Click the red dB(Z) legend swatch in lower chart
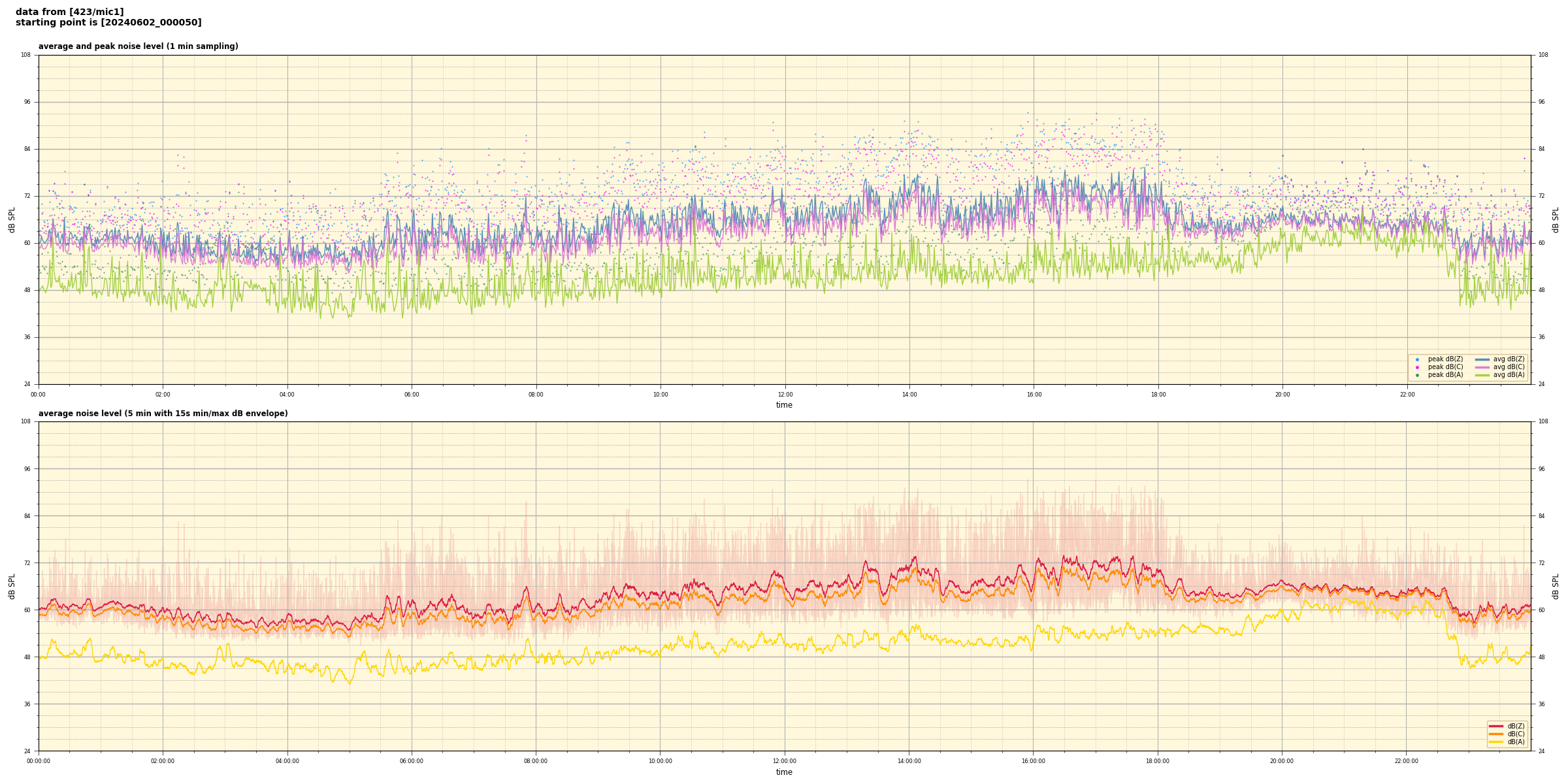The image size is (1568, 784). pyautogui.click(x=1495, y=726)
